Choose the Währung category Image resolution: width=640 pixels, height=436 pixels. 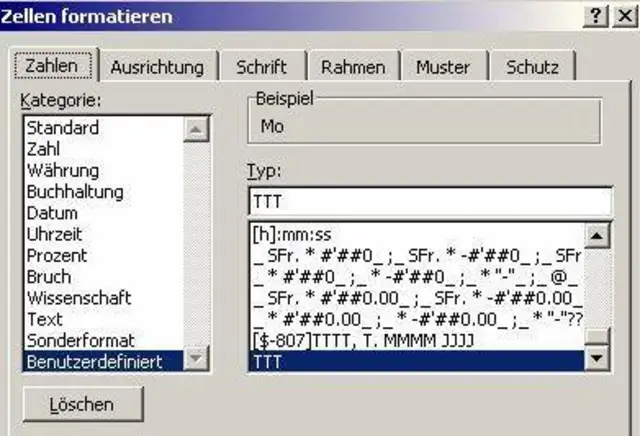click(x=103, y=170)
